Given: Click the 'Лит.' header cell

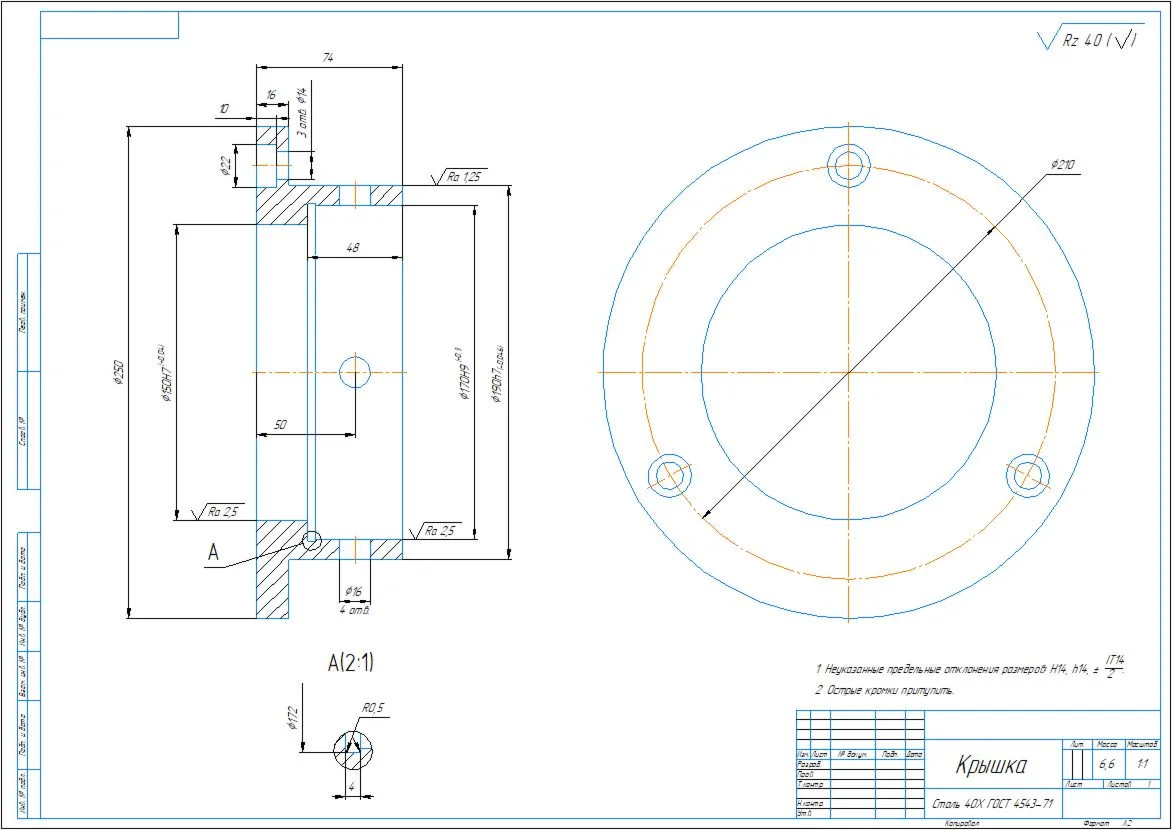Looking at the screenshot, I should (1077, 745).
